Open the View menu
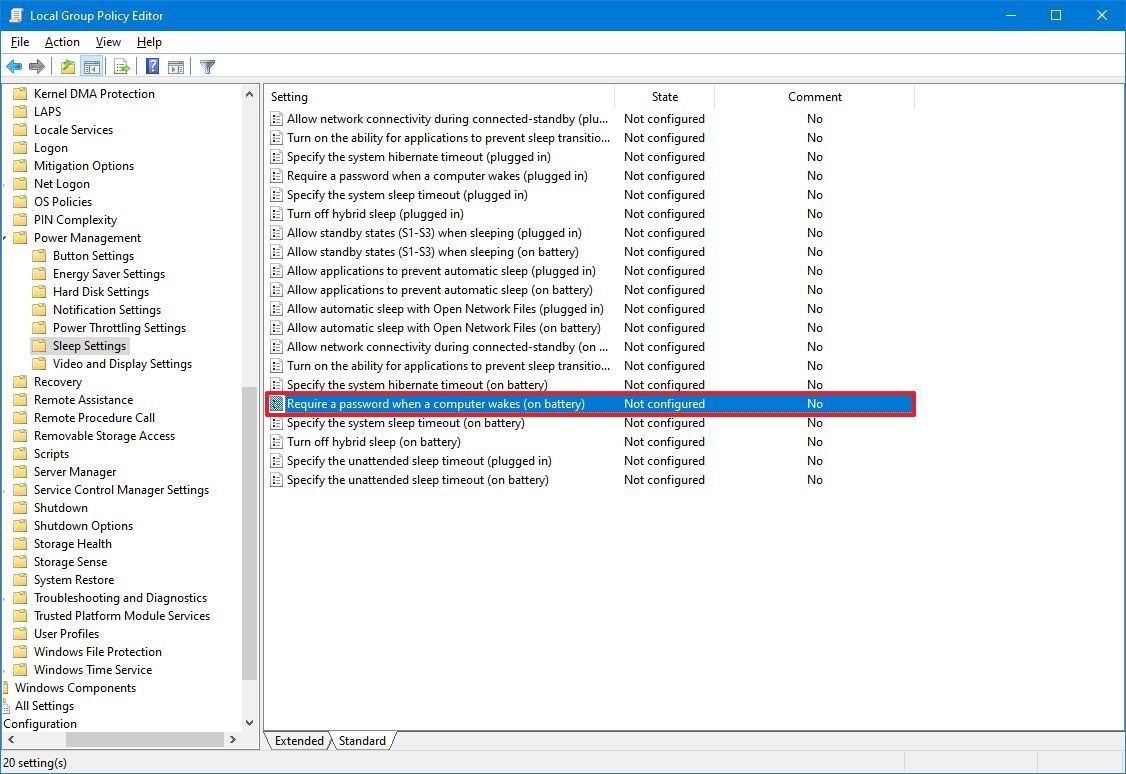 click(108, 42)
